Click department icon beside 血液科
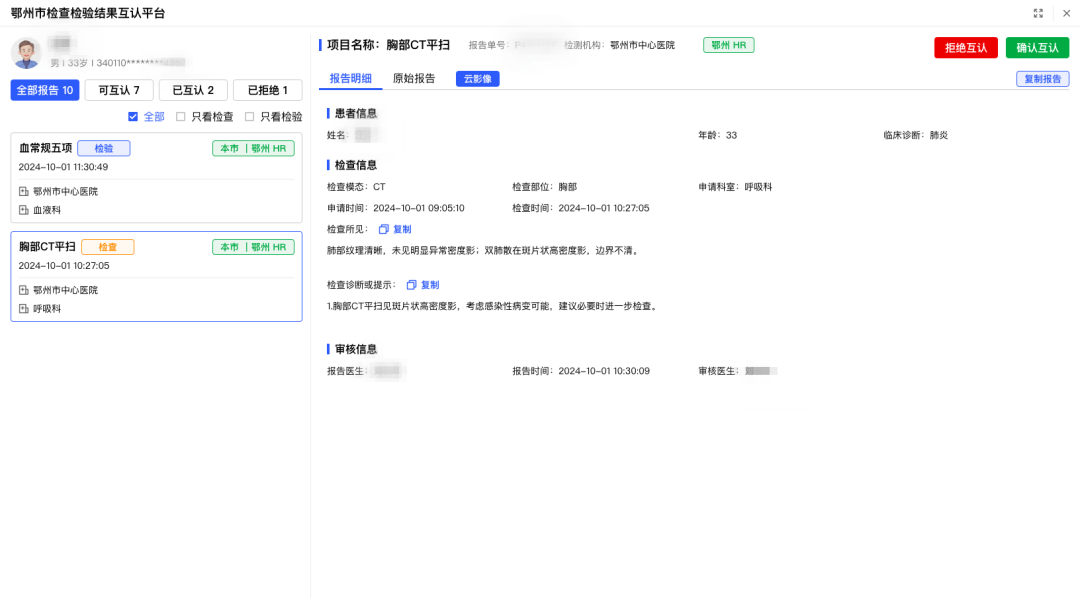Image resolution: width=1080 pixels, height=608 pixels. 24,210
